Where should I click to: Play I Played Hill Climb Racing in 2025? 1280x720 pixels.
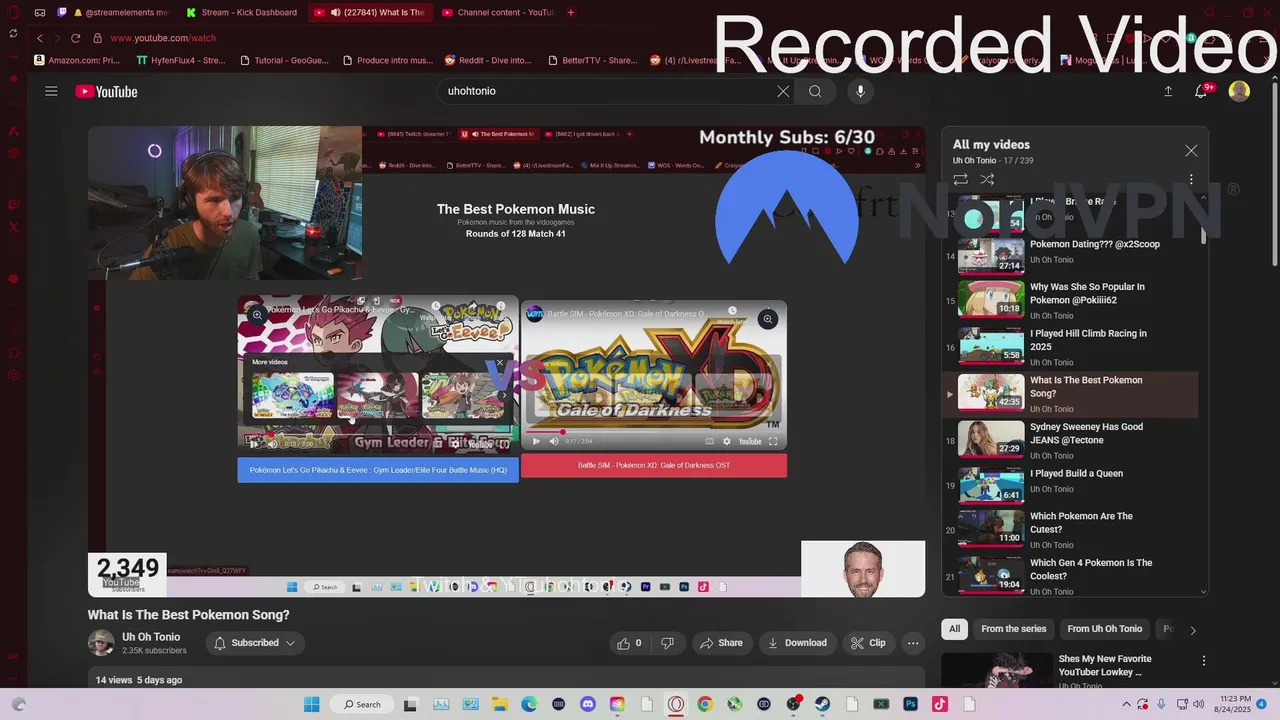[1070, 347]
